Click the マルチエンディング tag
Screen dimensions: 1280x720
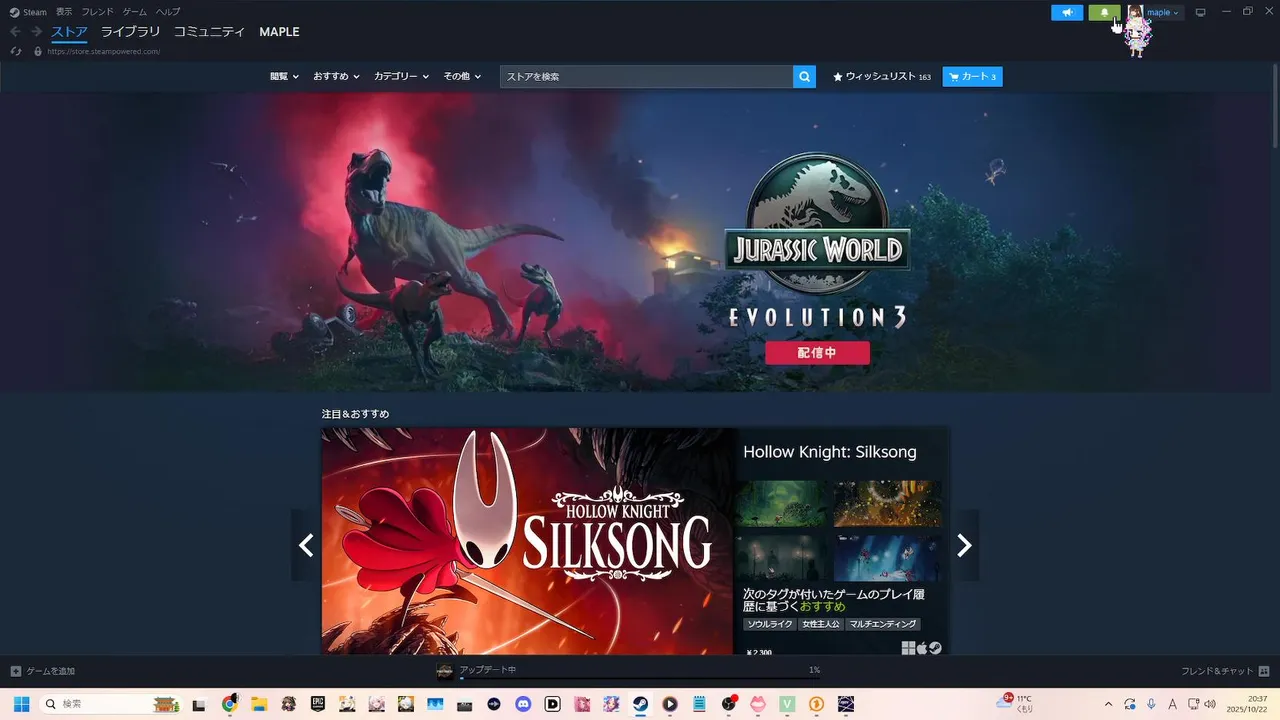[x=883, y=624]
